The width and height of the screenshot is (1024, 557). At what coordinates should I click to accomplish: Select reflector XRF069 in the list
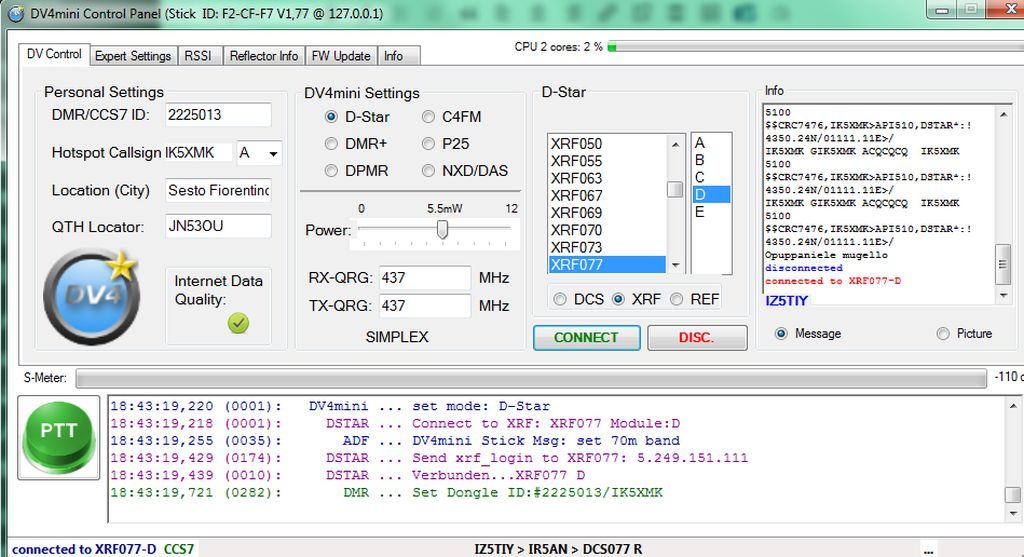coord(607,213)
